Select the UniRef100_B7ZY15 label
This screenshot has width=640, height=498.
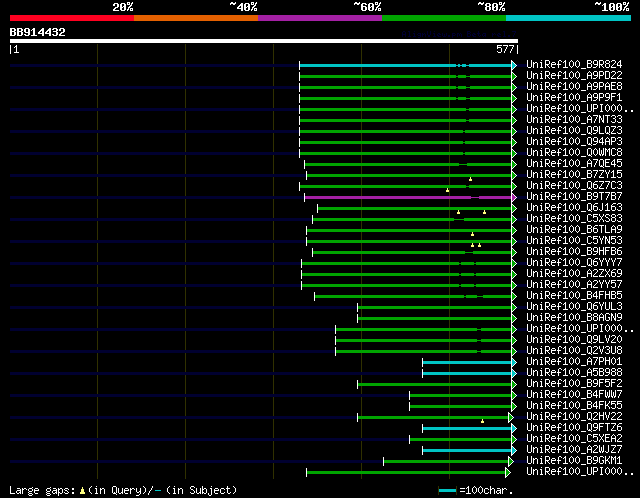(574, 175)
